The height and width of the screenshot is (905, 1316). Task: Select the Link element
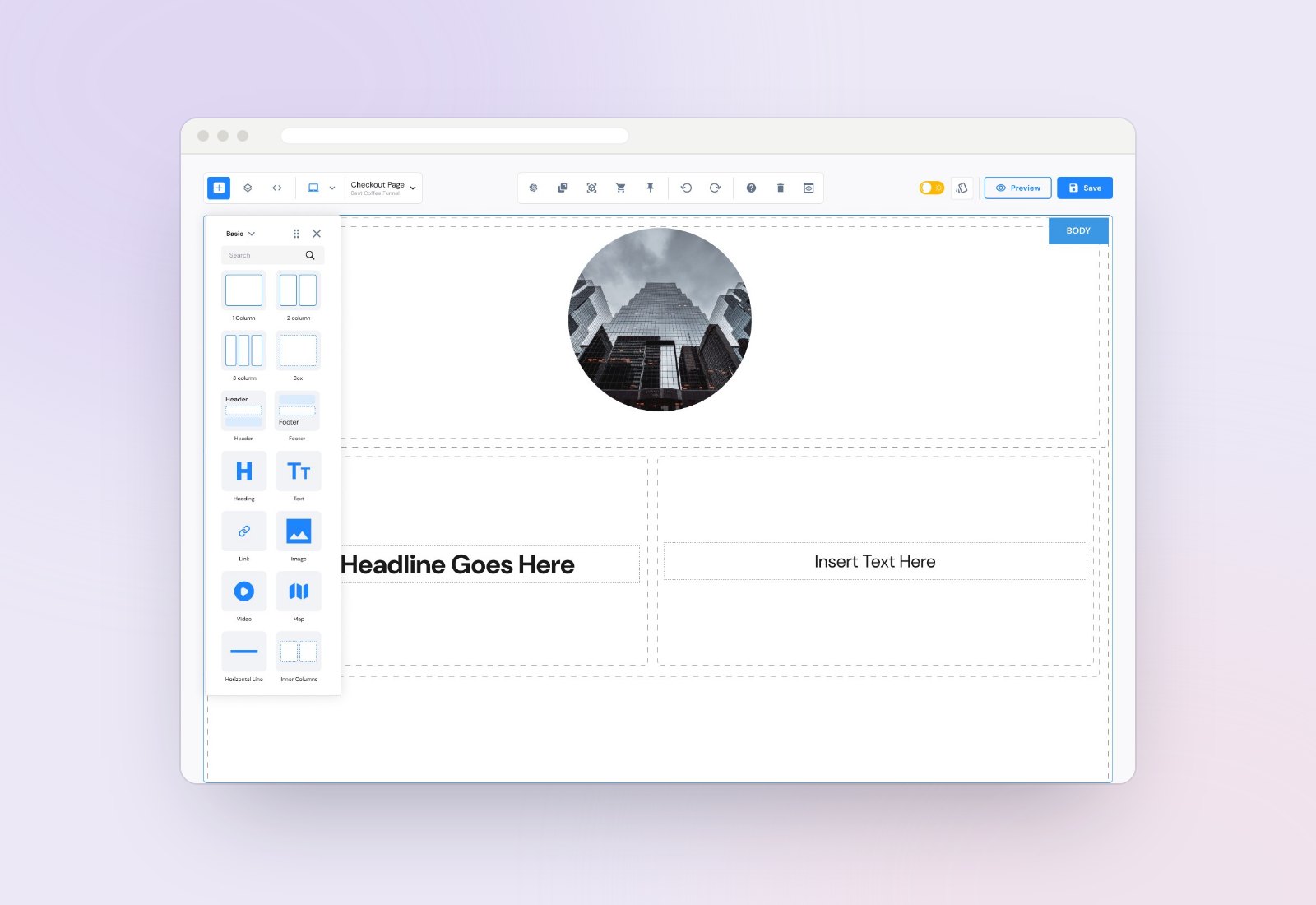coord(244,531)
